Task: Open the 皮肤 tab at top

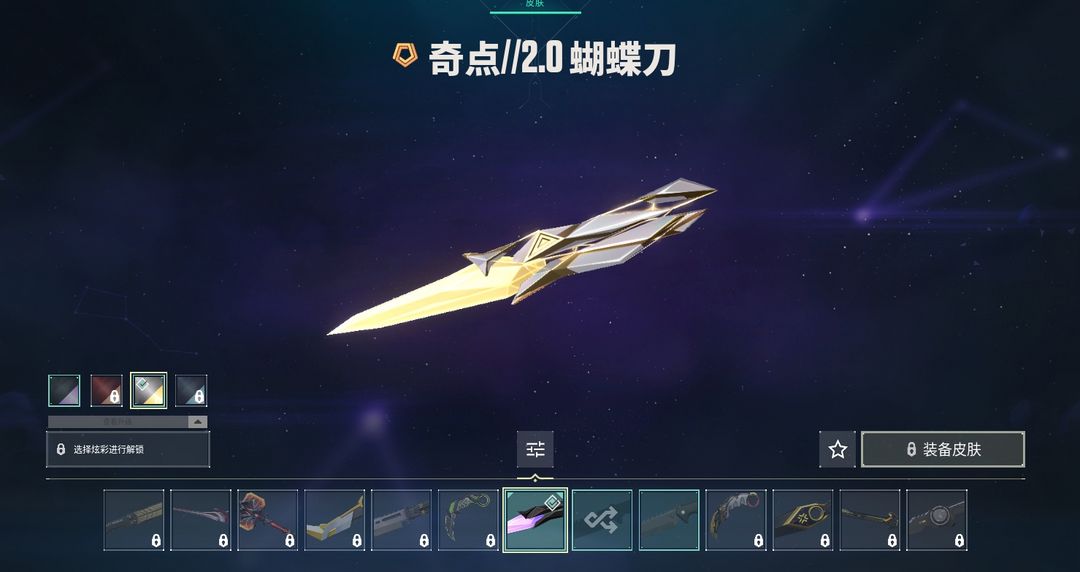Action: pos(535,4)
